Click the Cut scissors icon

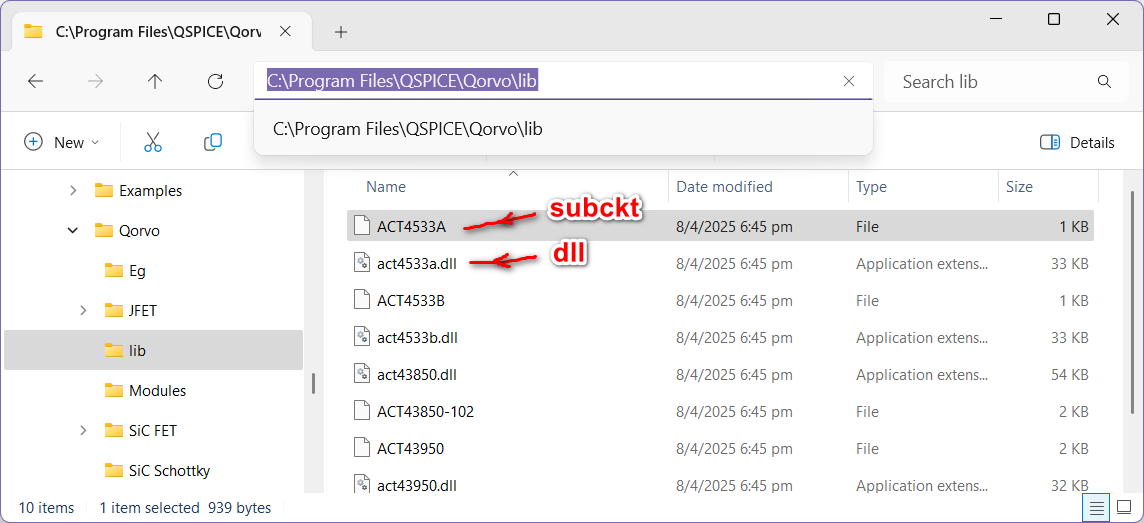pos(152,142)
